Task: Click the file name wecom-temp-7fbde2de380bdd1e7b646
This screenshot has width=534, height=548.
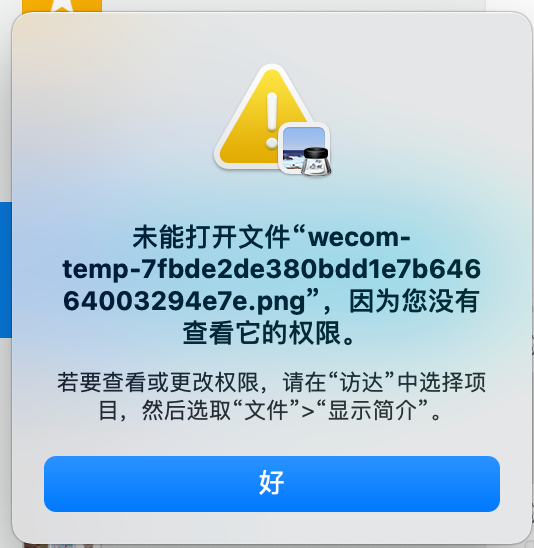Action: coord(272,253)
